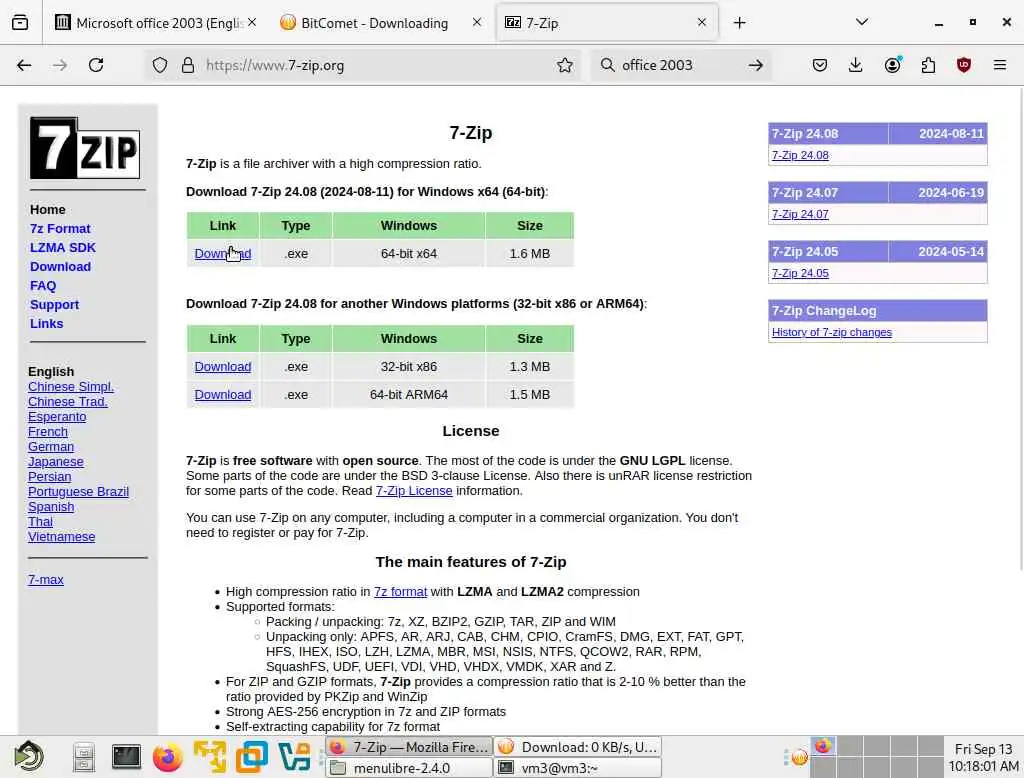Select the 7-Zip browser tab
Screen dimensions: 1024x778
pyautogui.click(x=607, y=23)
